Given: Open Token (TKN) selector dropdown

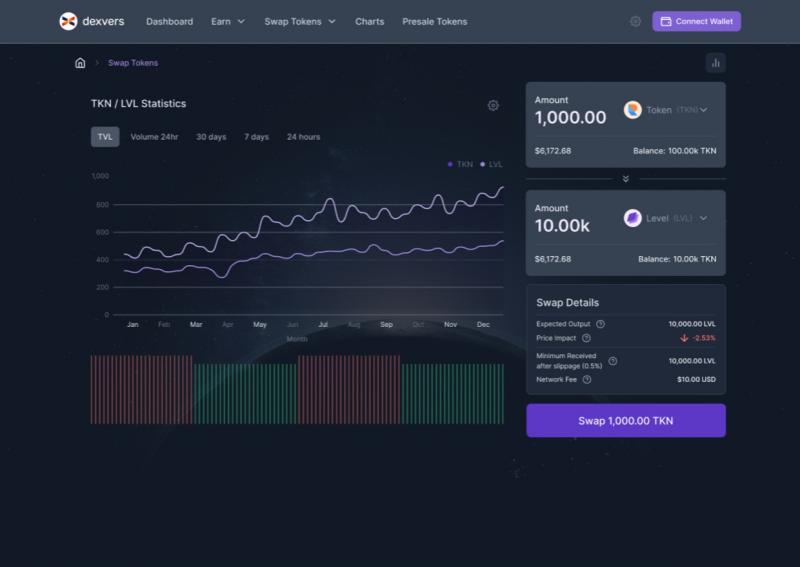Looking at the screenshot, I should click(x=666, y=110).
